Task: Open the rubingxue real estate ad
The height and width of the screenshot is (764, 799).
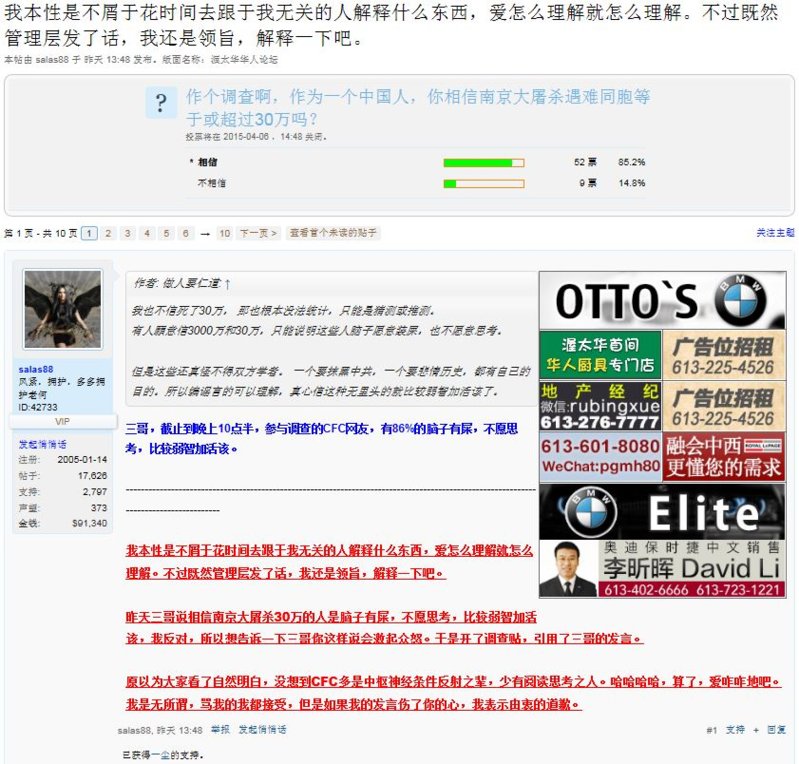Action: (599, 406)
